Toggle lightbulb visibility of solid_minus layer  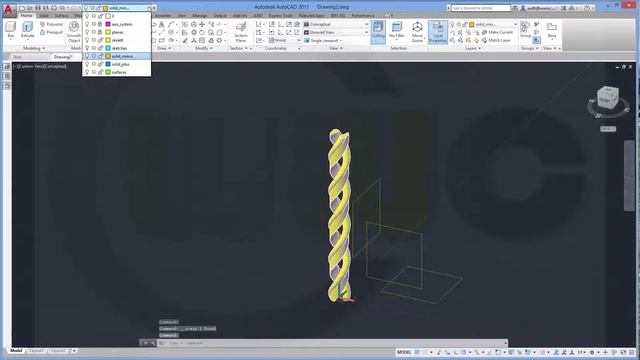point(87,56)
